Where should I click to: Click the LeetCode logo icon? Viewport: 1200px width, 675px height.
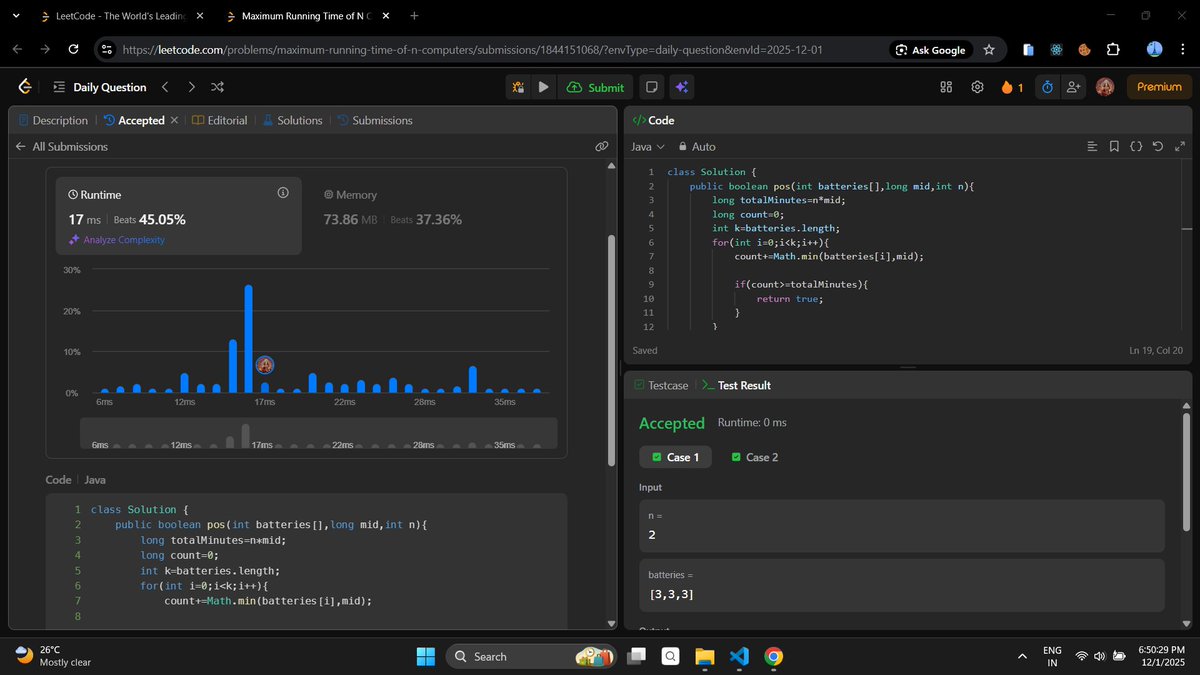click(24, 87)
